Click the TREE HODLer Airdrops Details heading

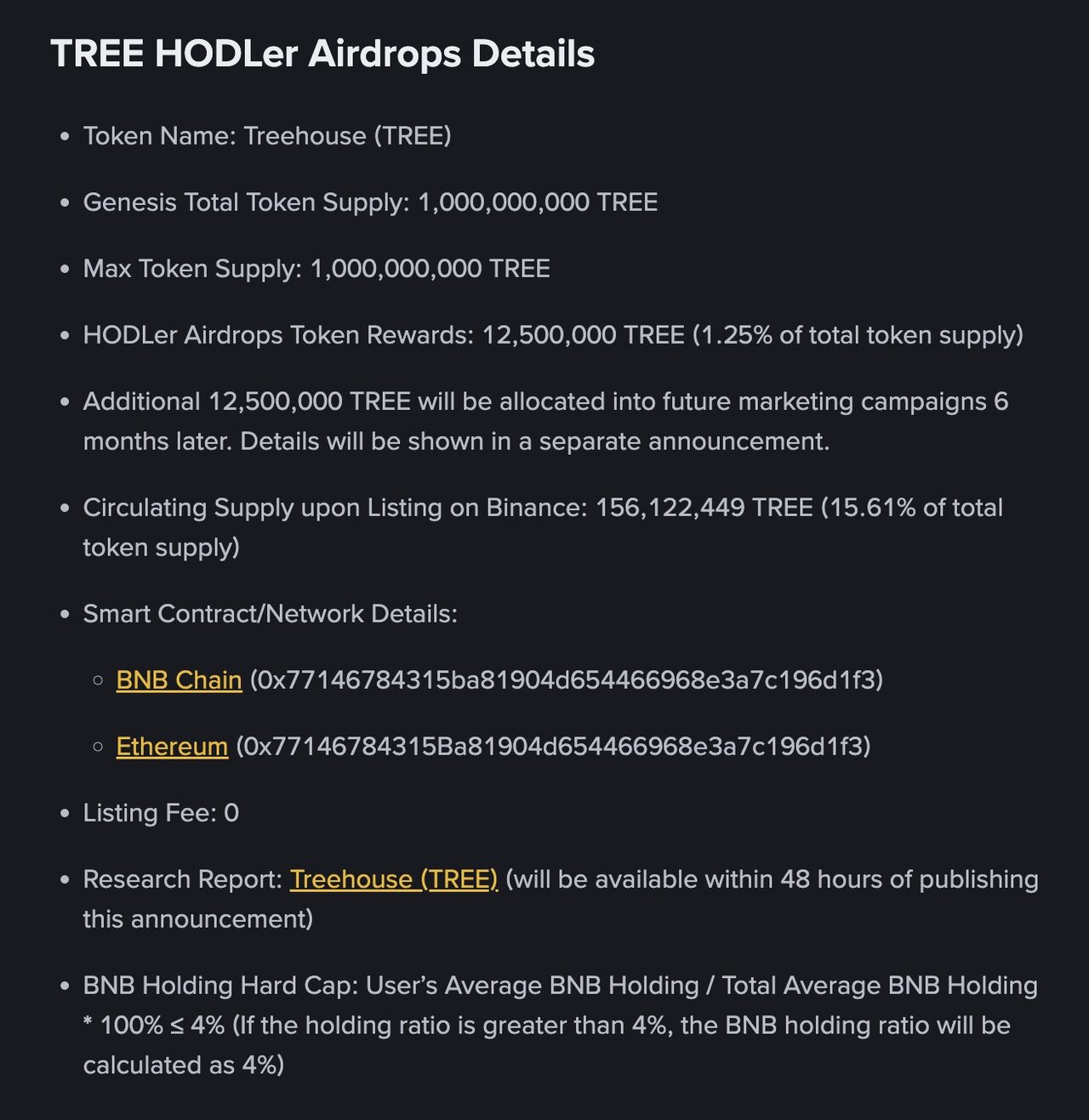[322, 54]
